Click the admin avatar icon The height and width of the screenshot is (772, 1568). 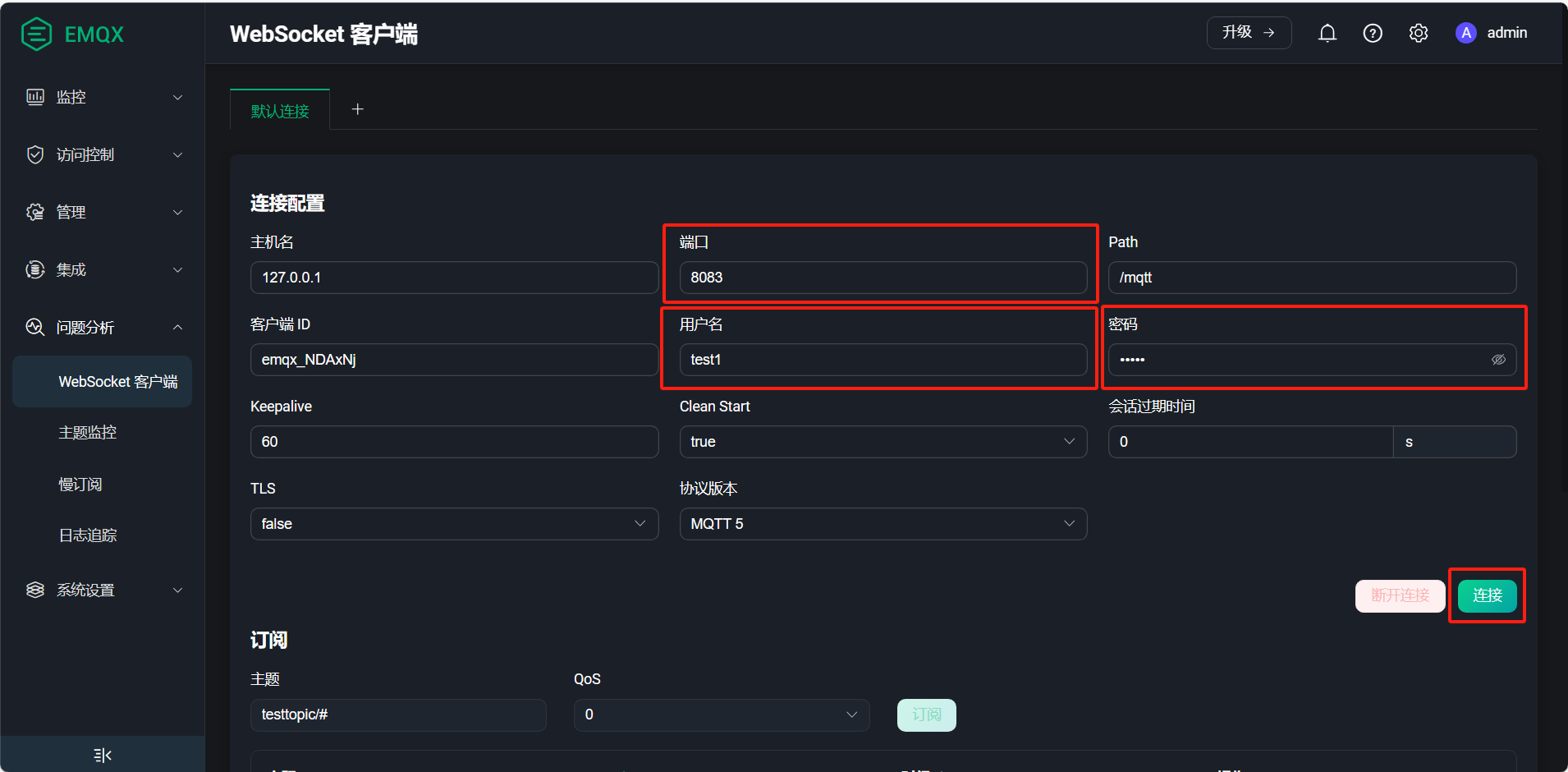tap(1466, 33)
